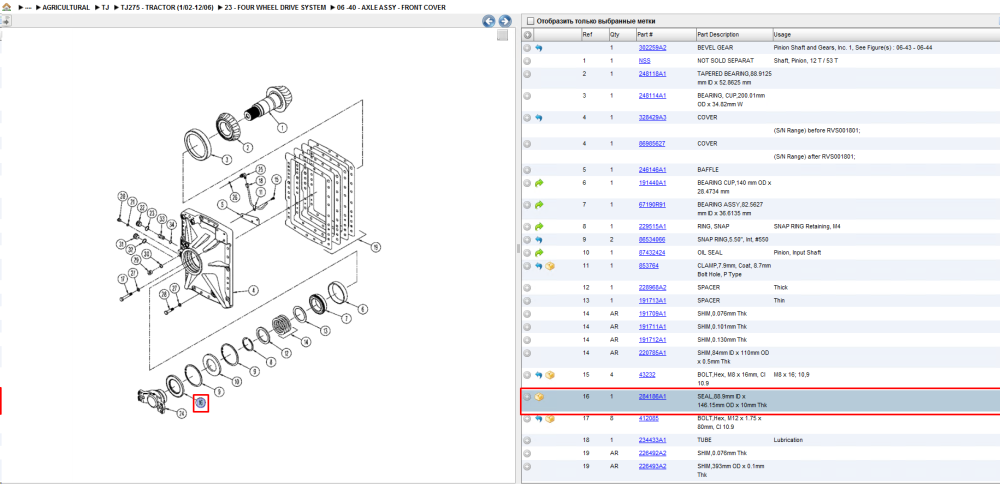Open part link 284186A1
The image size is (1000, 484).
tap(652, 397)
